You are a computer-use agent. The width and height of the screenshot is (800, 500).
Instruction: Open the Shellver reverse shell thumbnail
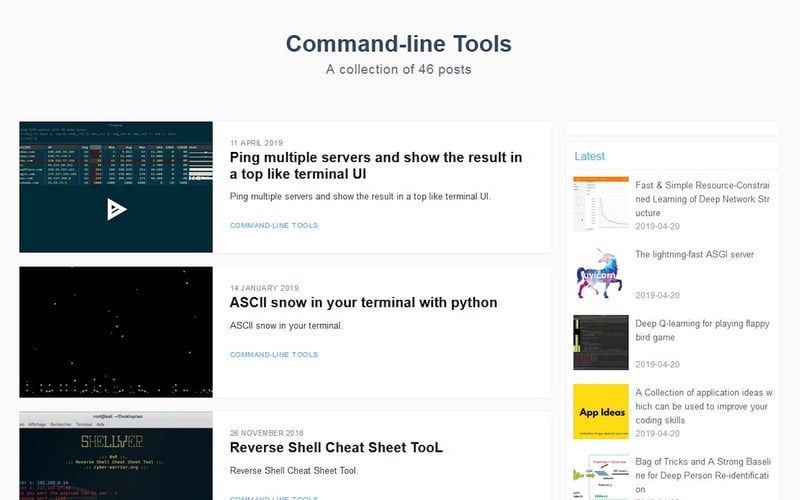(116, 456)
